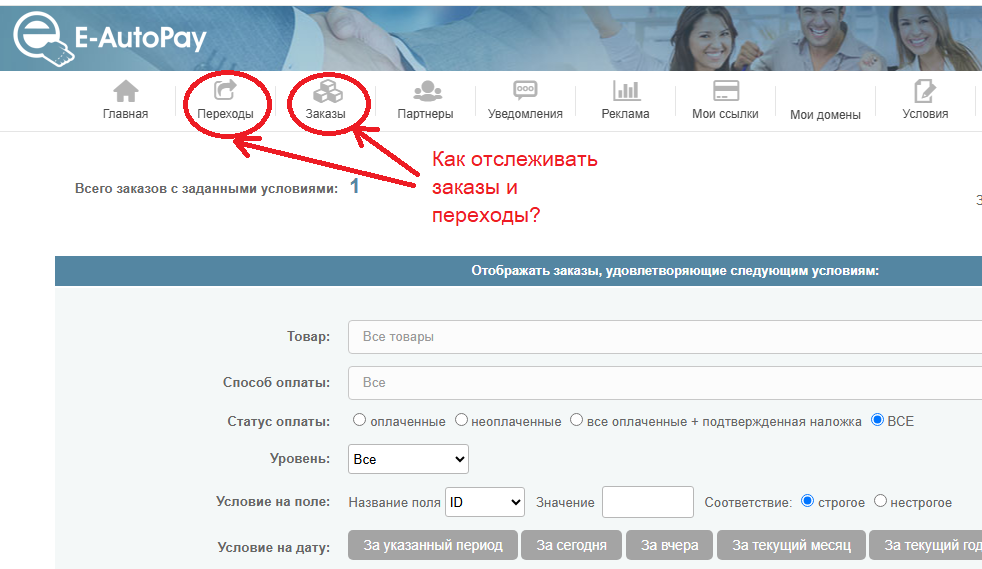Go to Главная menu label
982x569 pixels.
[x=125, y=114]
